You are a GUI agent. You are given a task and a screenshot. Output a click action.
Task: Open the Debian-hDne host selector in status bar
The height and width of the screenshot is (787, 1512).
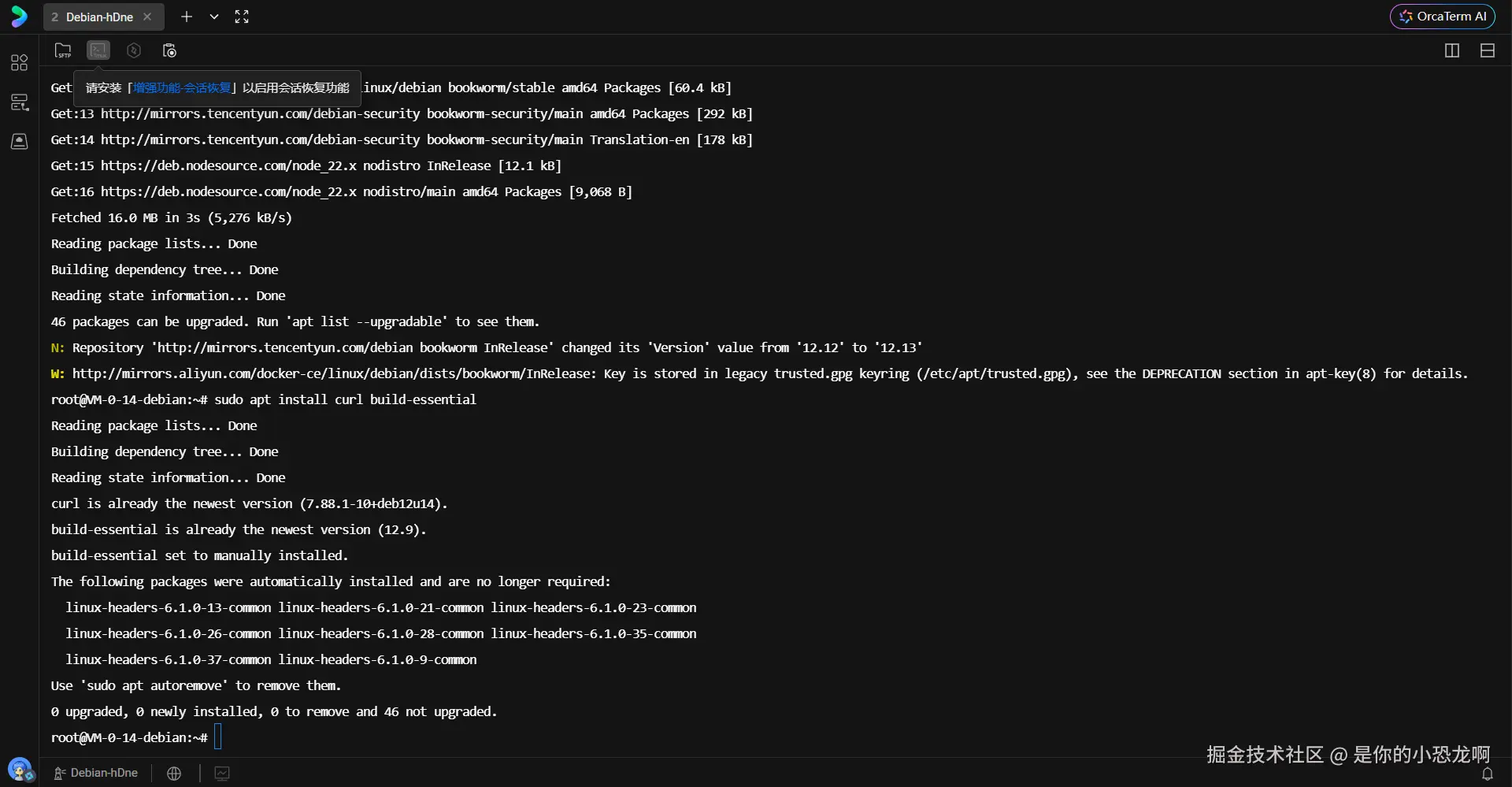[95, 773]
